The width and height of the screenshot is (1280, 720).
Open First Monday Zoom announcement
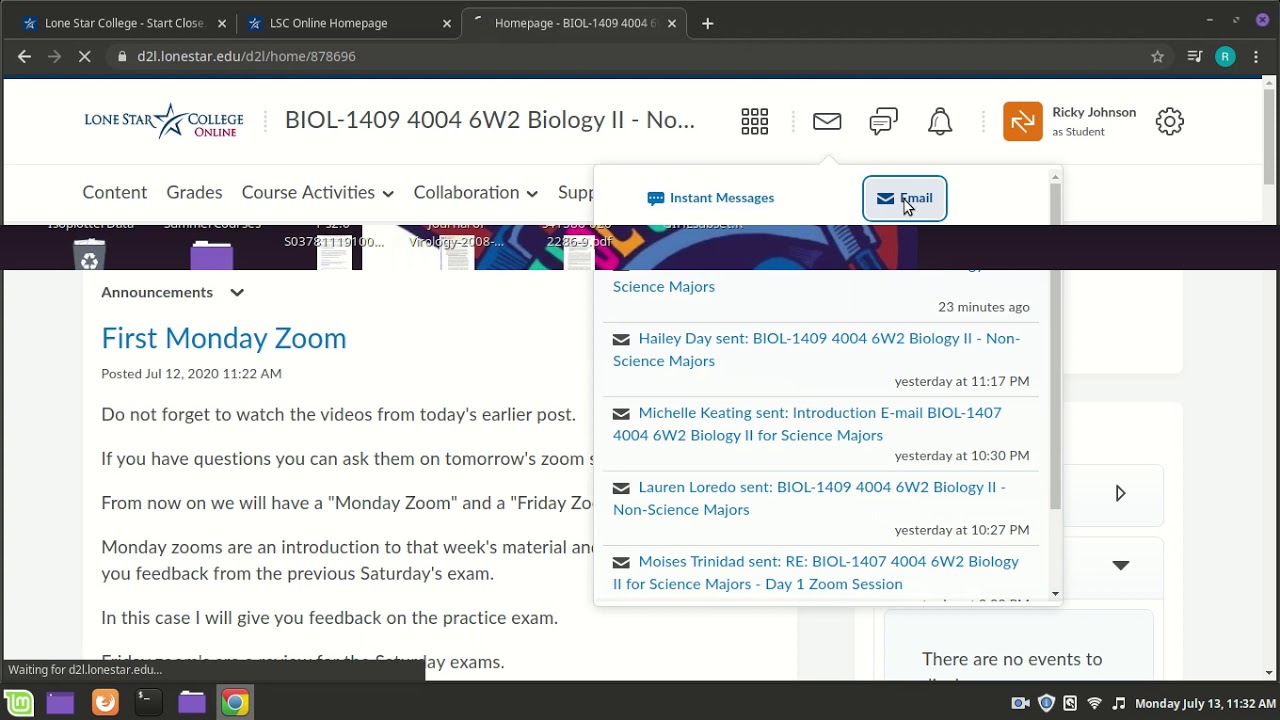pos(224,338)
